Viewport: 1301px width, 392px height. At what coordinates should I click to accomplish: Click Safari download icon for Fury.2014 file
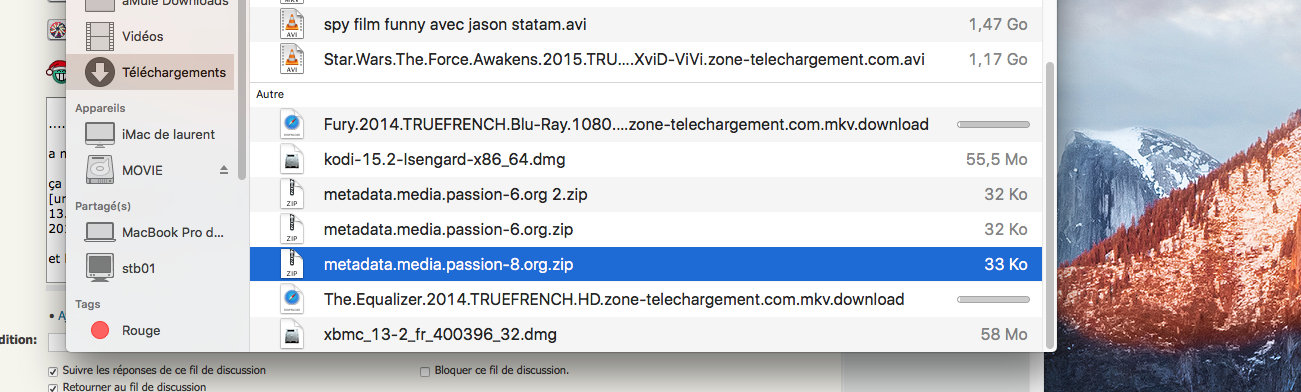click(x=290, y=124)
